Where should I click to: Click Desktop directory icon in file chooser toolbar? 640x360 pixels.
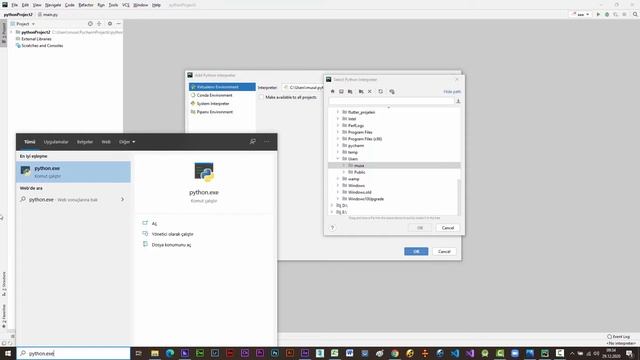pos(341,91)
